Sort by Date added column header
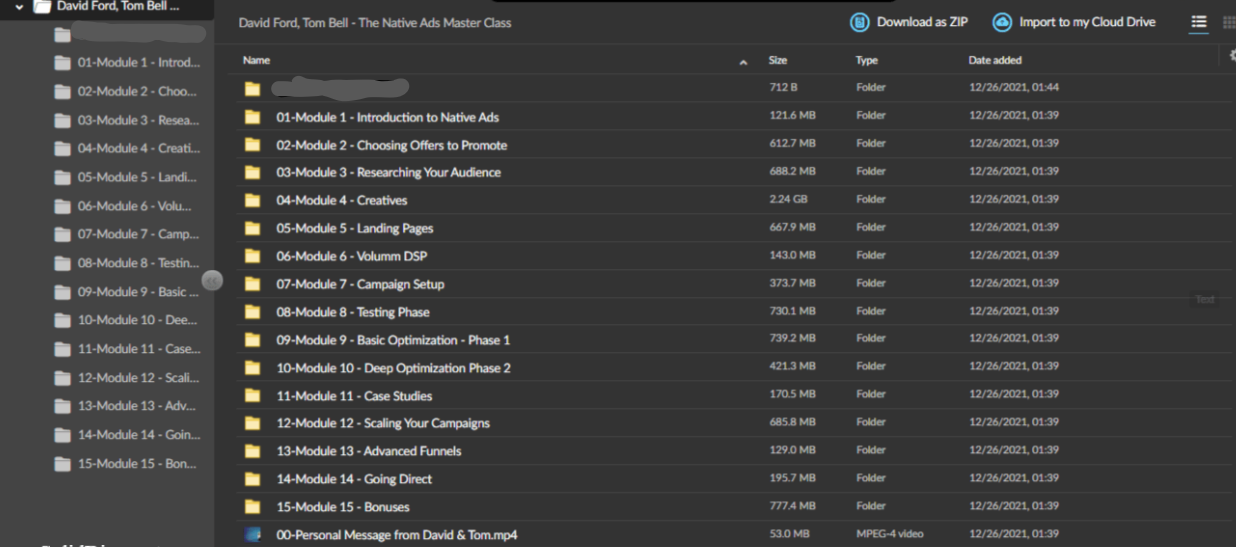The height and width of the screenshot is (547, 1236). click(995, 60)
